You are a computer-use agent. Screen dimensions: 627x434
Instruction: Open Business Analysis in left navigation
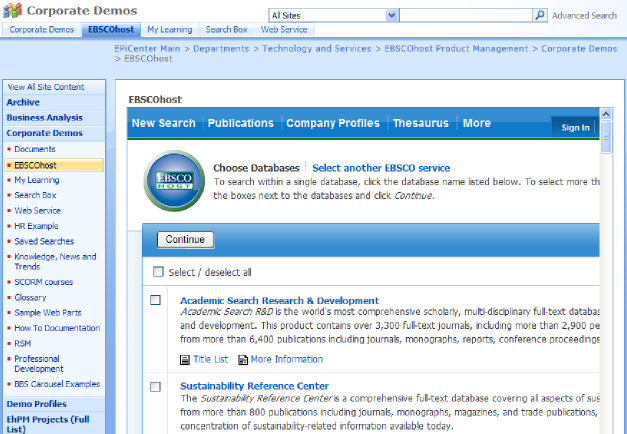click(x=44, y=118)
